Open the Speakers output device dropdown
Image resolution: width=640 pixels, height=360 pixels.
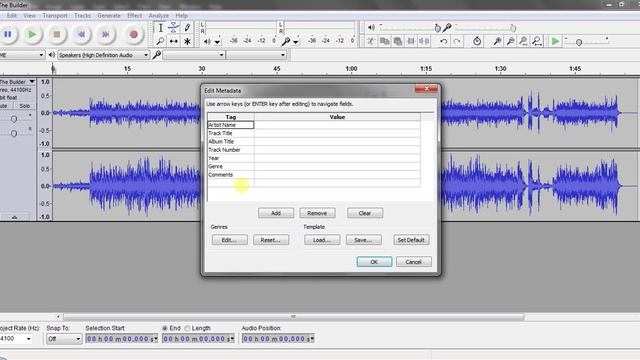(x=103, y=55)
